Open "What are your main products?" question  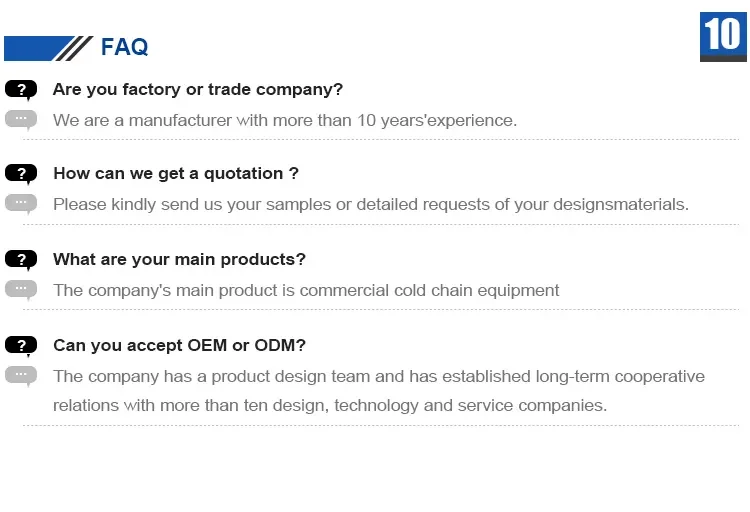179,260
